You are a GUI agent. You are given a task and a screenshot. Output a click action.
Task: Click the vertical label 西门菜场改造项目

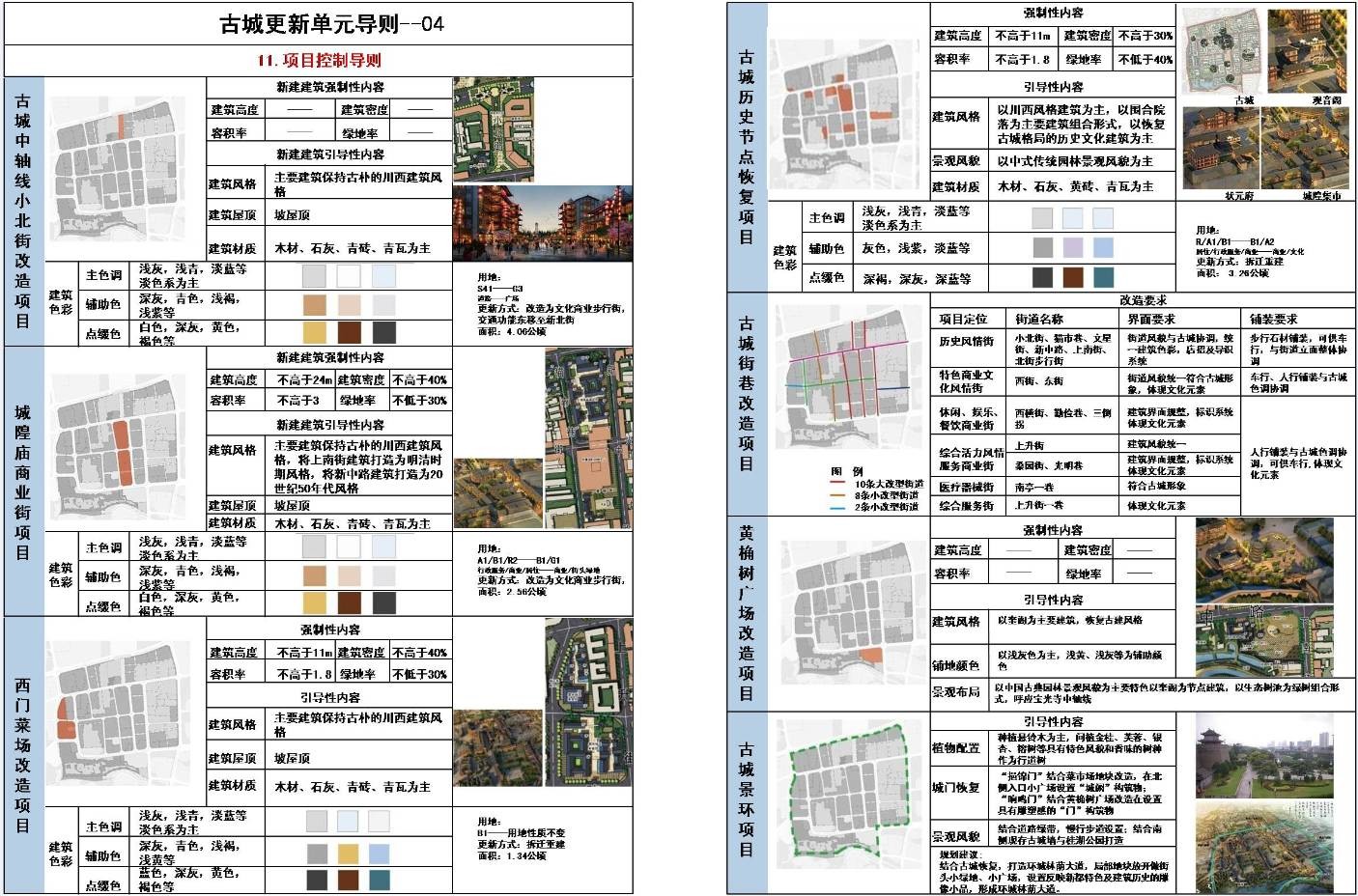(23, 755)
